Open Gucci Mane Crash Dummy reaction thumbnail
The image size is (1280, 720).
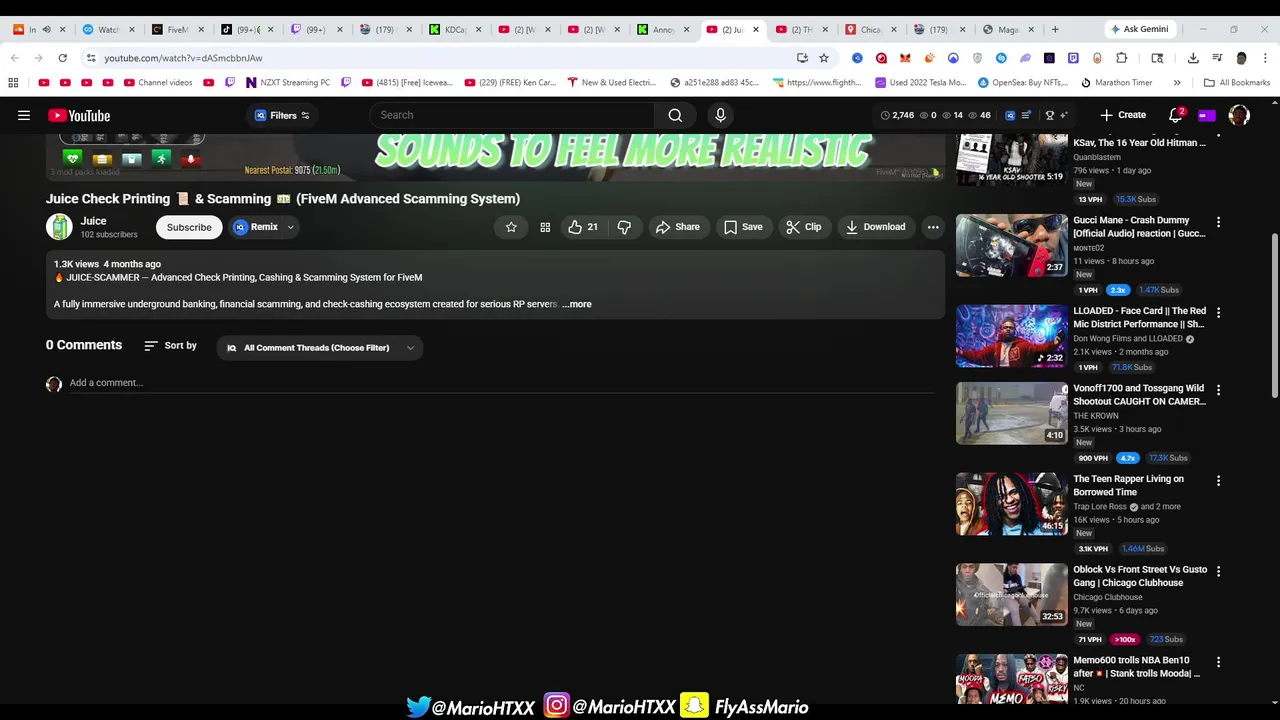1011,245
